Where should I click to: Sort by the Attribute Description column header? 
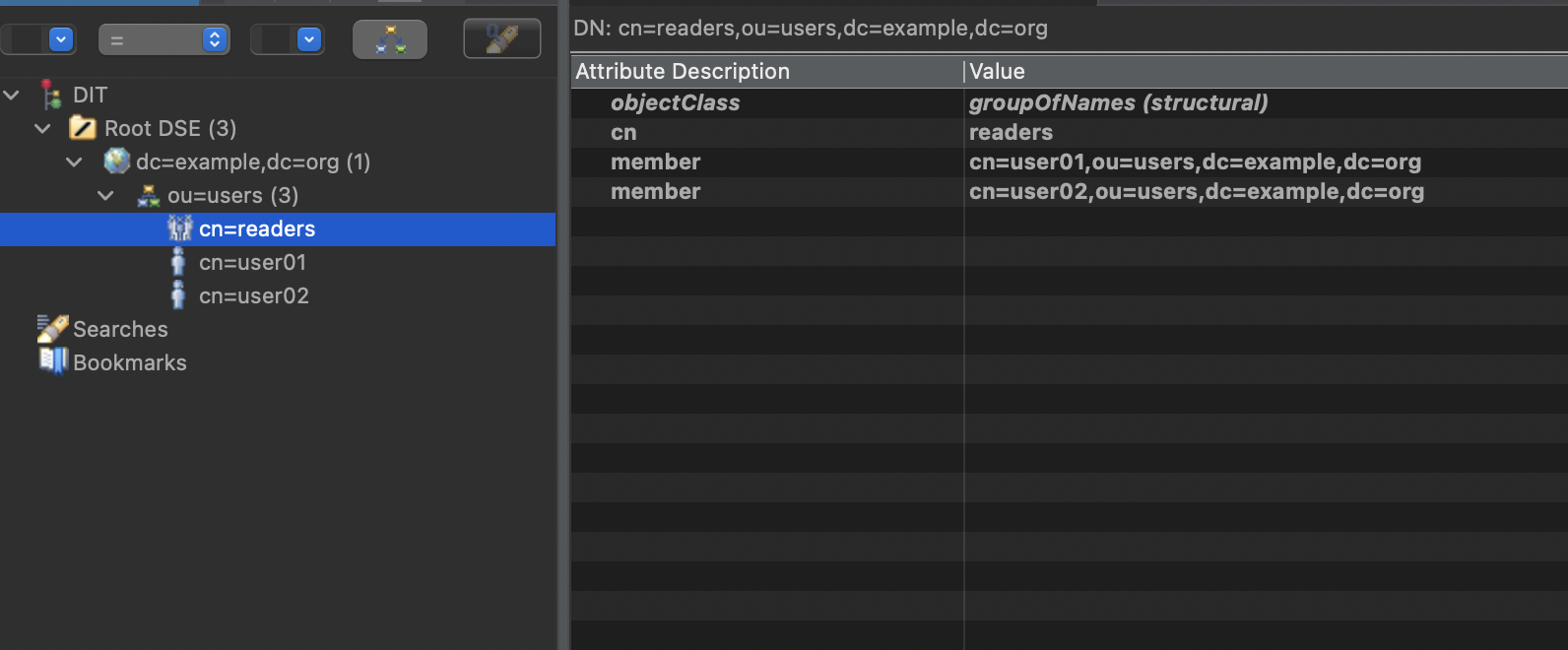click(766, 71)
